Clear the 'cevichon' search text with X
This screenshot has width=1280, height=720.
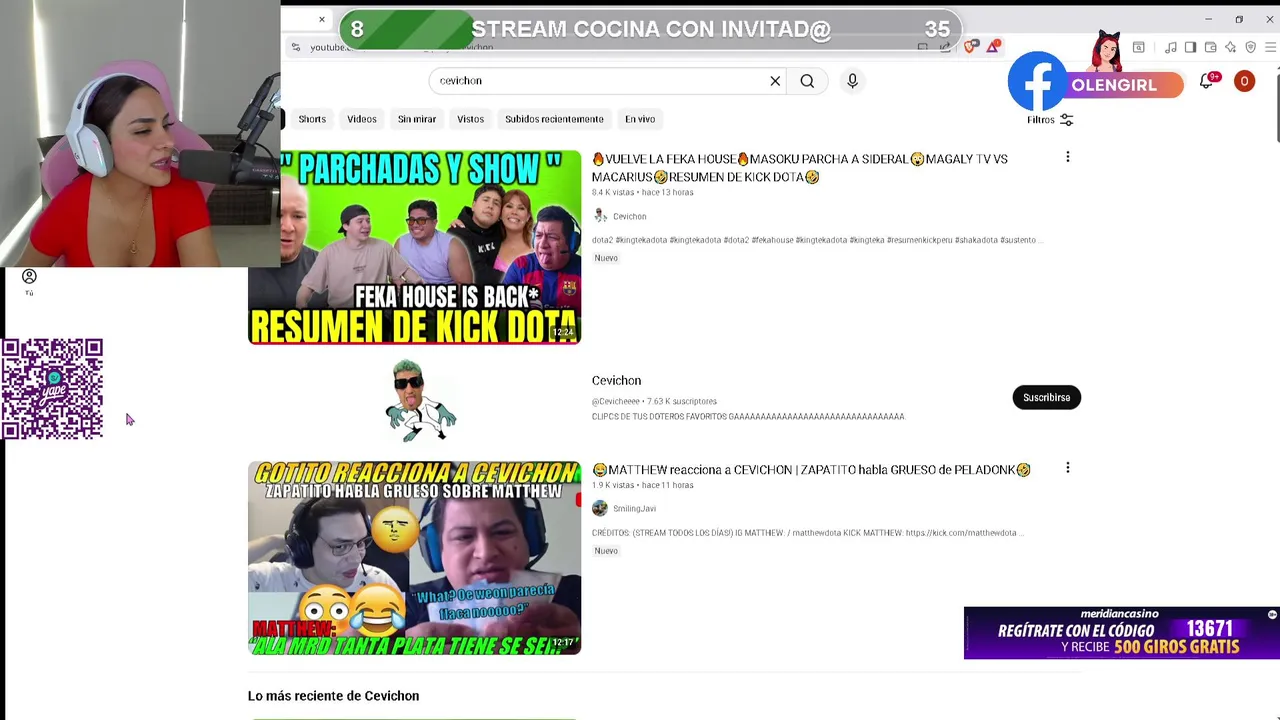(775, 81)
